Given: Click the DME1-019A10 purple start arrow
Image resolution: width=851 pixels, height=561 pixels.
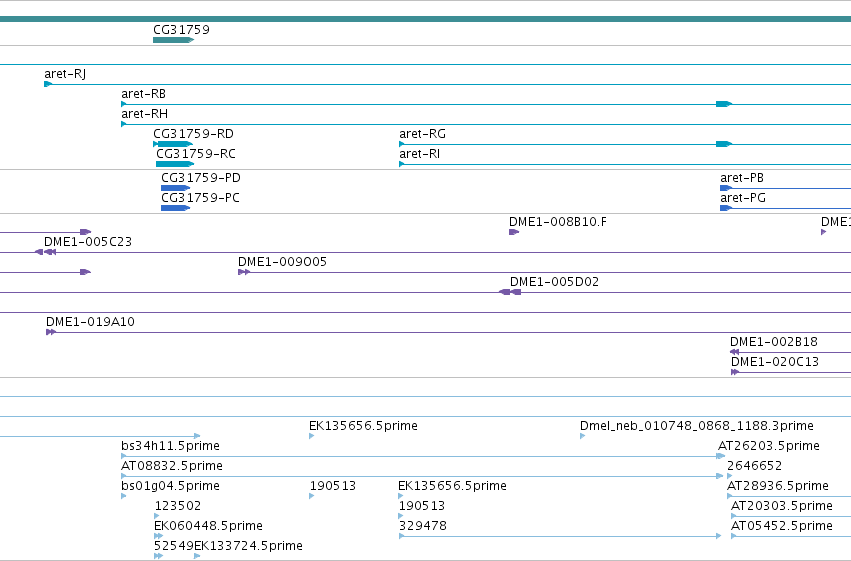Looking at the screenshot, I should point(51,333).
